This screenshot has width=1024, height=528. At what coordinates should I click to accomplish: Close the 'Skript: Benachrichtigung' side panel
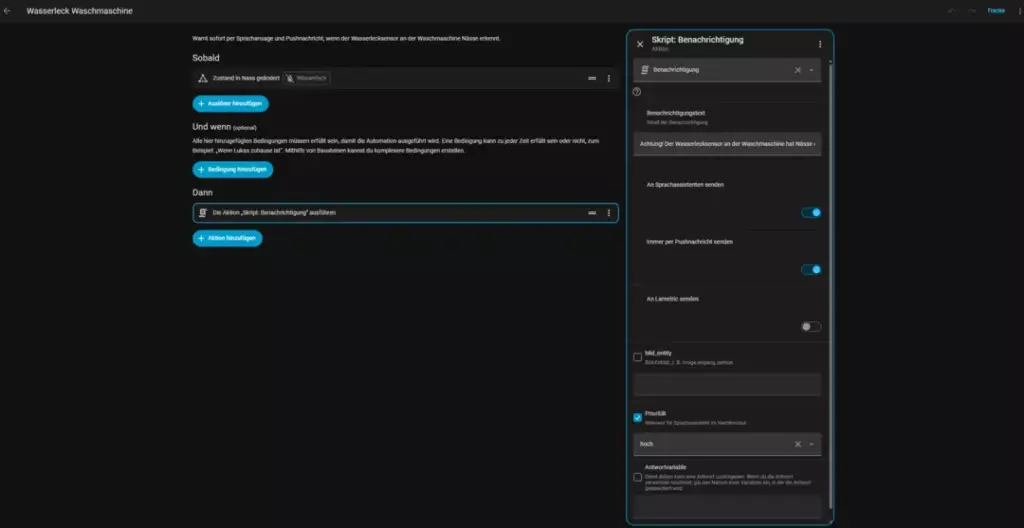click(640, 44)
